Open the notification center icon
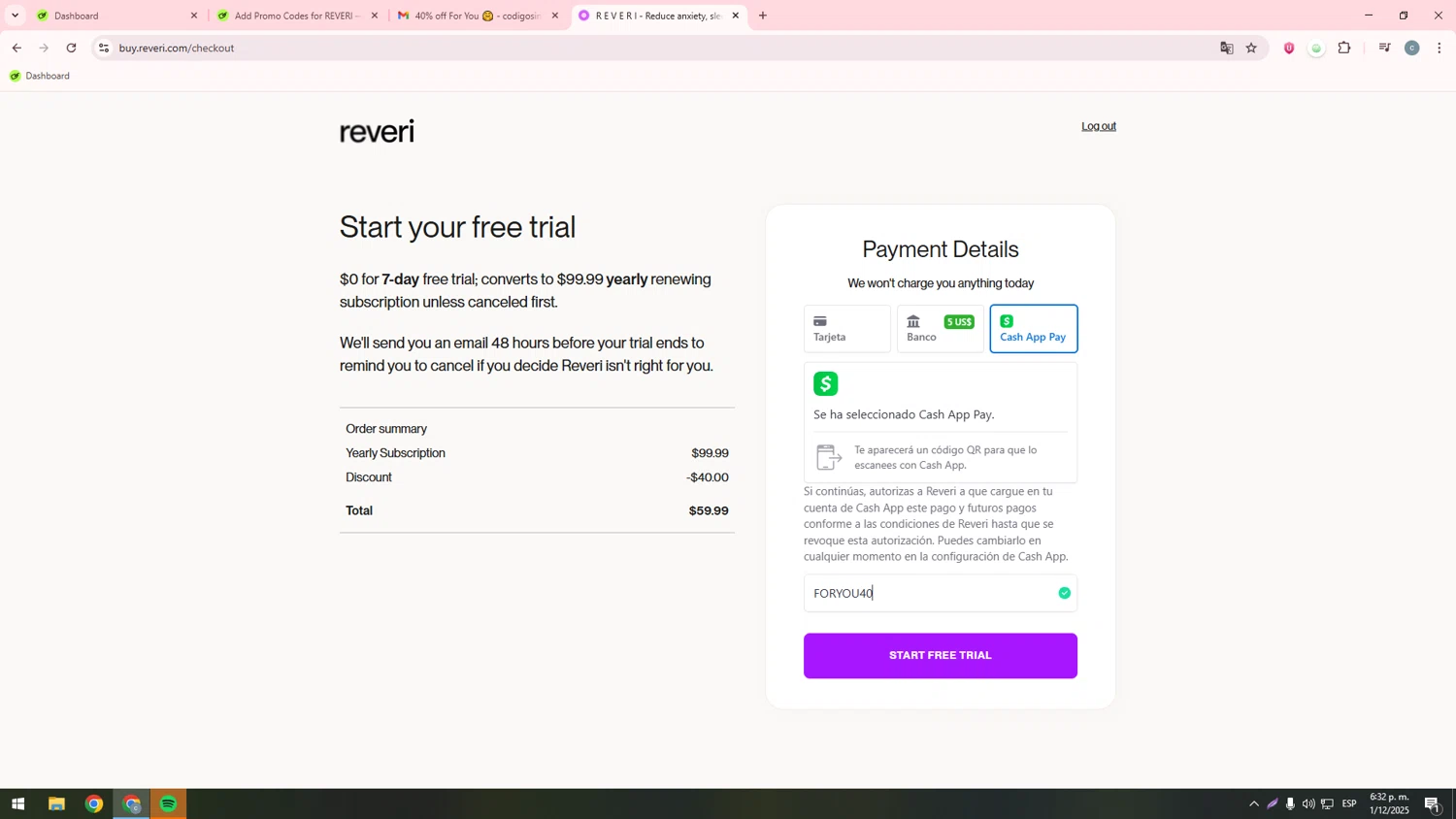The image size is (1456, 819). pos(1433,803)
